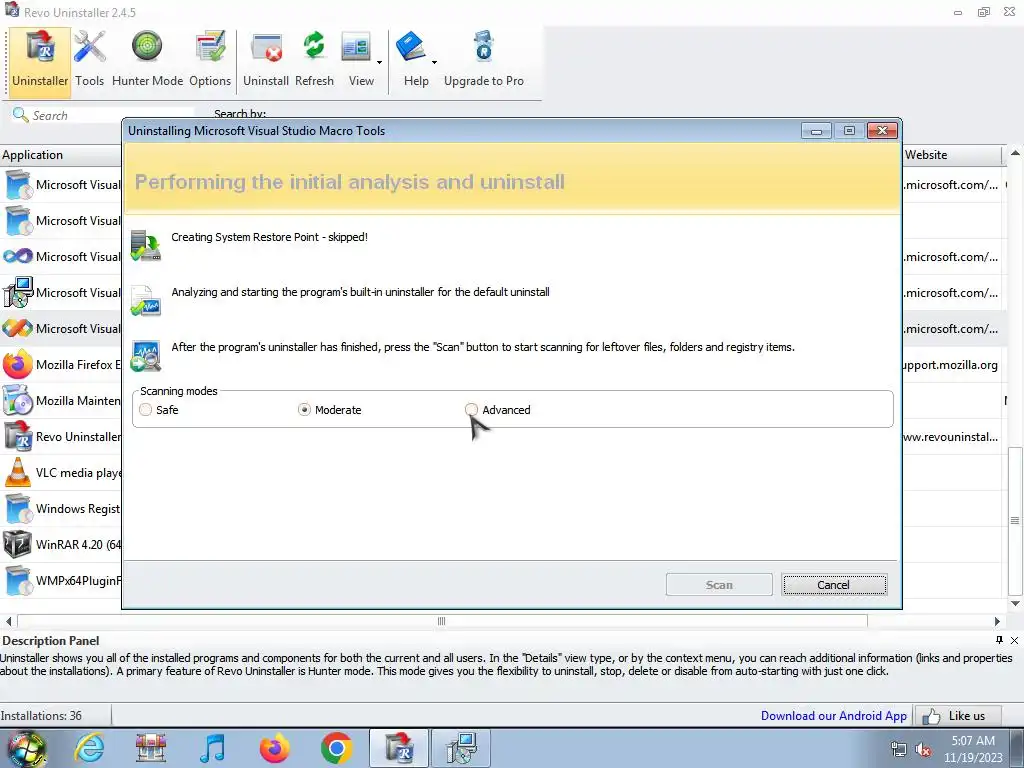Click the Uninstall toolbar icon
This screenshot has height=768, width=1024.
click(x=266, y=60)
